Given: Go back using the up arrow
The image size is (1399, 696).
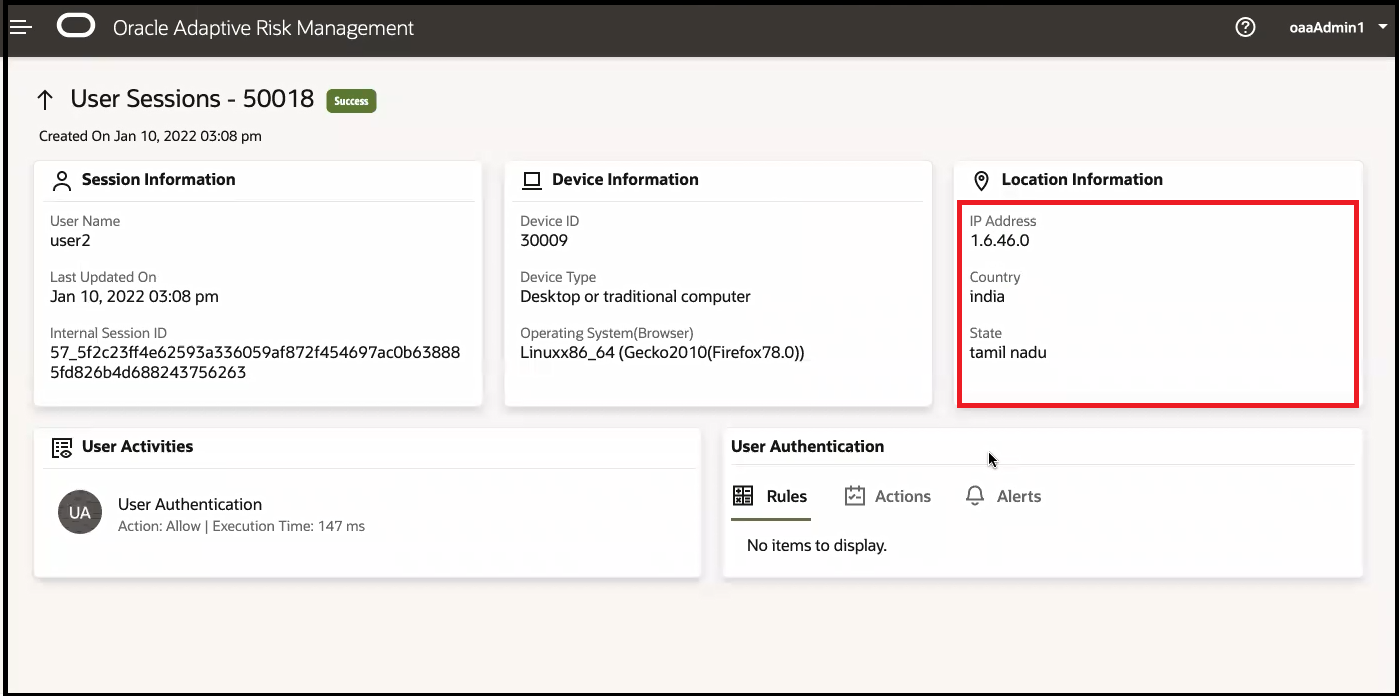Looking at the screenshot, I should tap(44, 99).
